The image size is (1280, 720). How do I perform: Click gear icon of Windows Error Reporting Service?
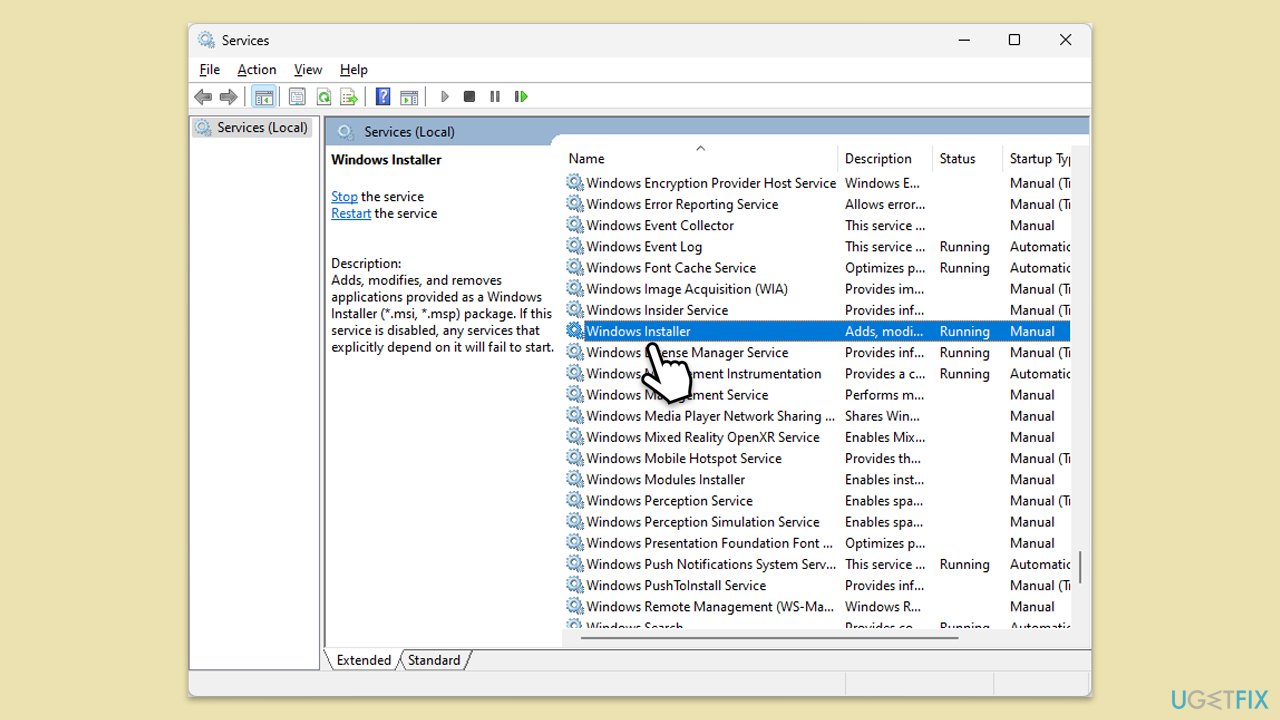pyautogui.click(x=575, y=204)
